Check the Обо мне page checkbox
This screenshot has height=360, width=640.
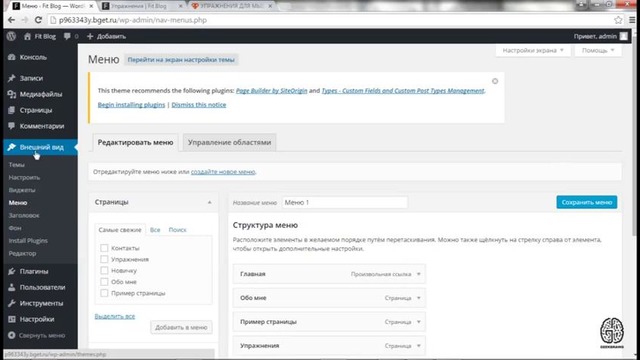(104, 282)
